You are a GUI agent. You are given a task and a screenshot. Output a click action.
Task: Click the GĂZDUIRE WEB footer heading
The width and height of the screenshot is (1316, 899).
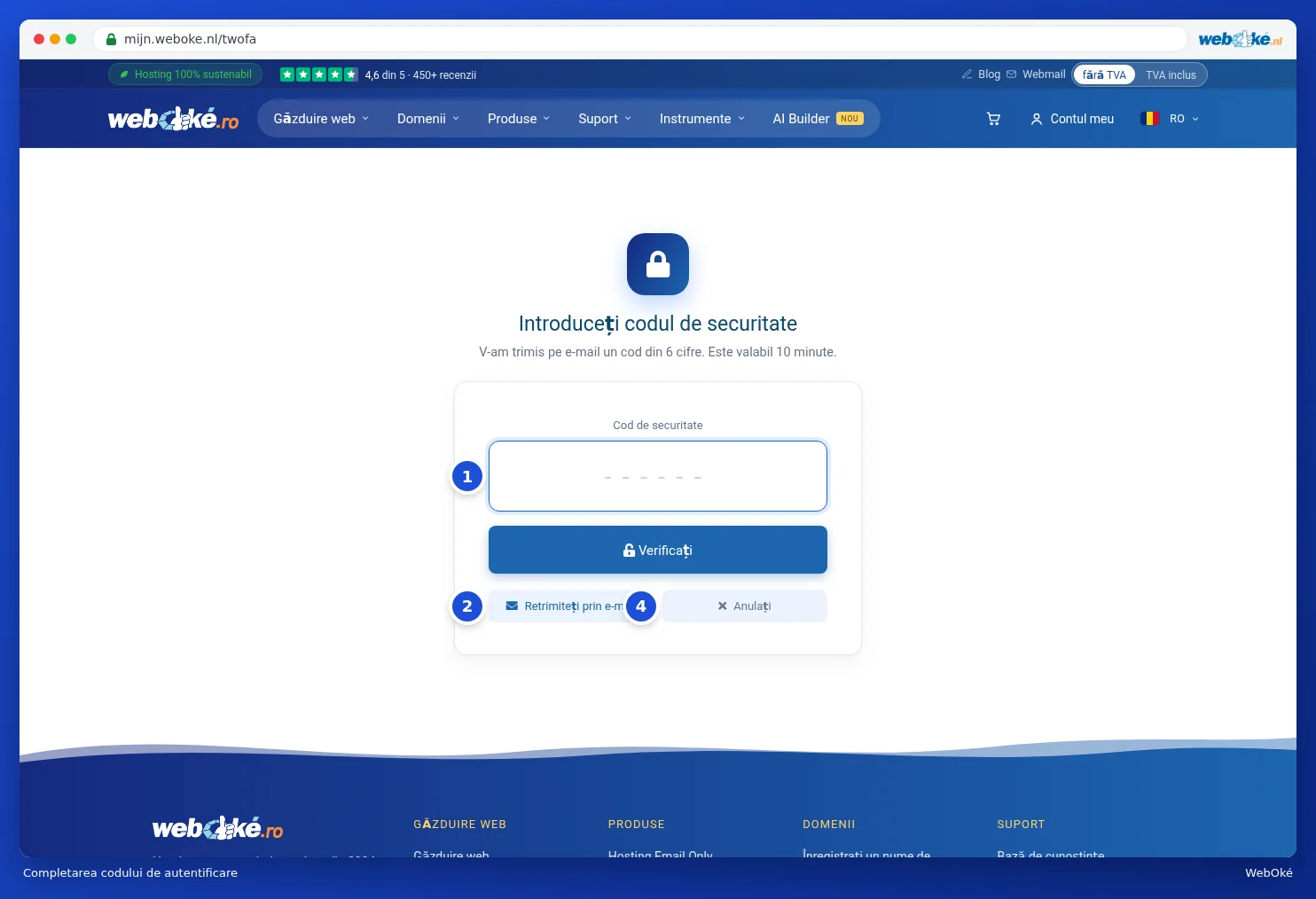click(459, 825)
